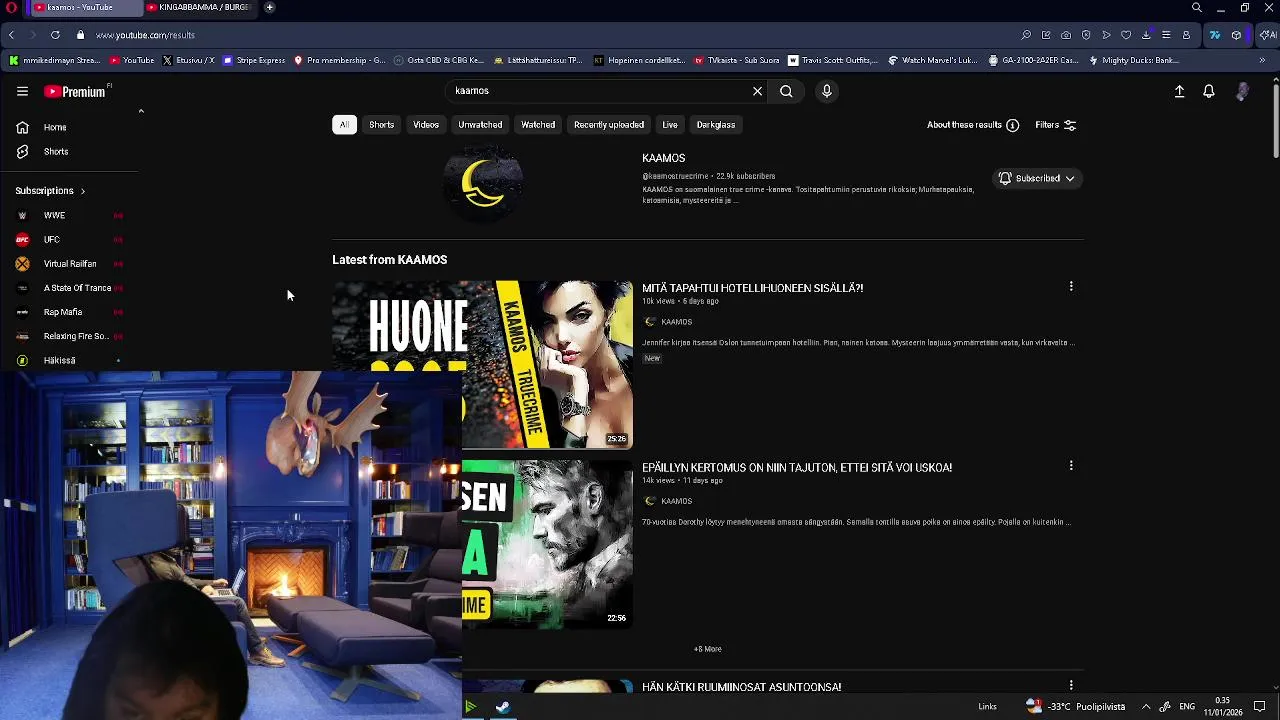Open the weather widget -33°C Puolipilvistä
Viewport: 1280px width, 720px height.
tap(1076, 707)
